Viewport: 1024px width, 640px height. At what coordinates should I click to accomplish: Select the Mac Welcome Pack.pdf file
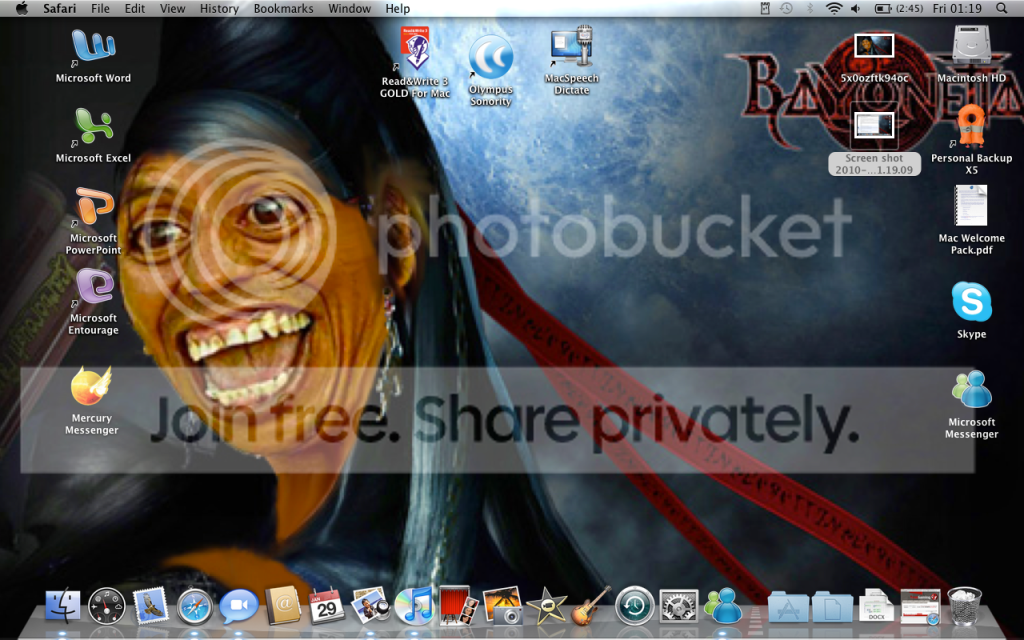pos(971,206)
